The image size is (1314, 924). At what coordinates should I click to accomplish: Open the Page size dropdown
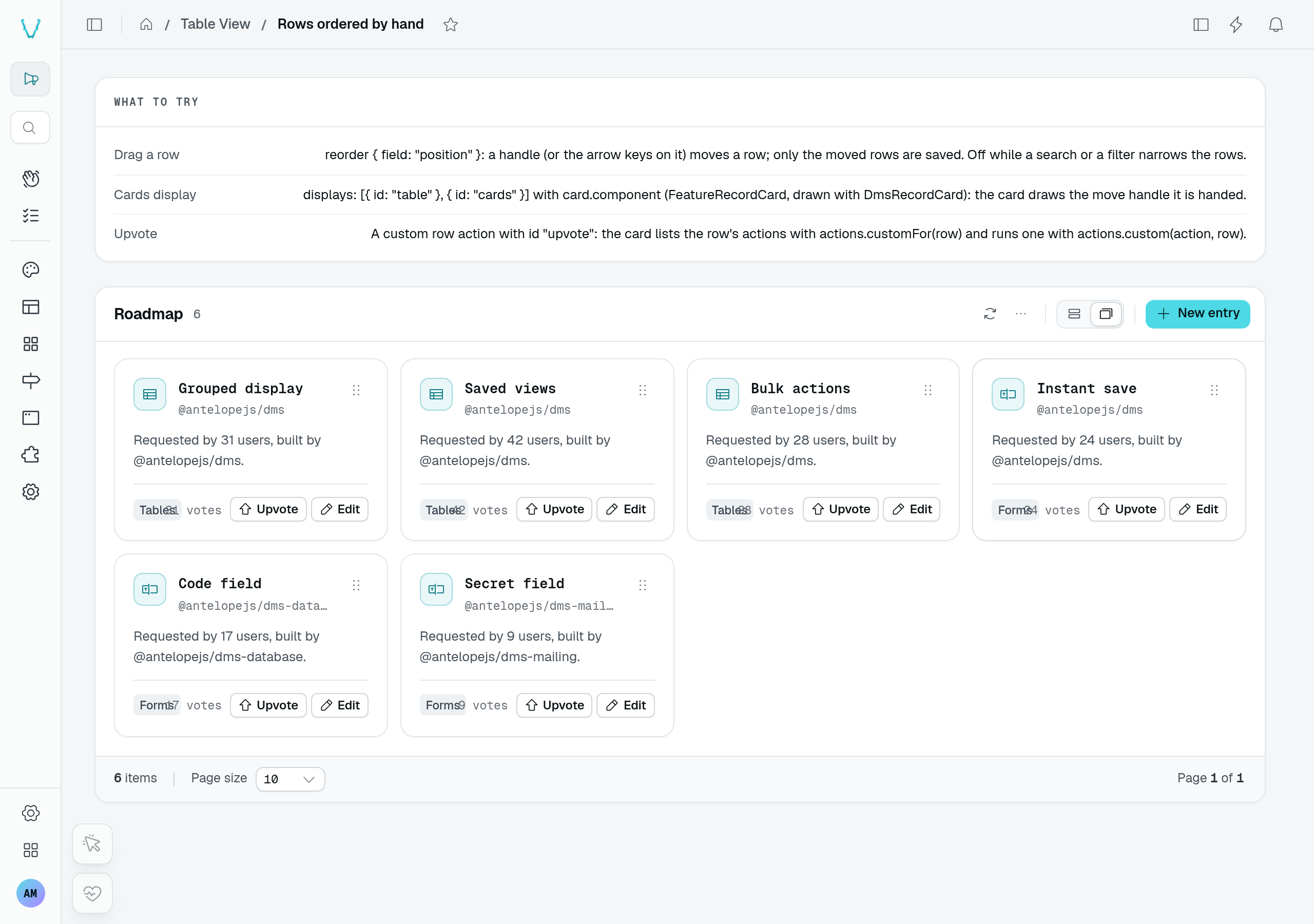click(290, 779)
